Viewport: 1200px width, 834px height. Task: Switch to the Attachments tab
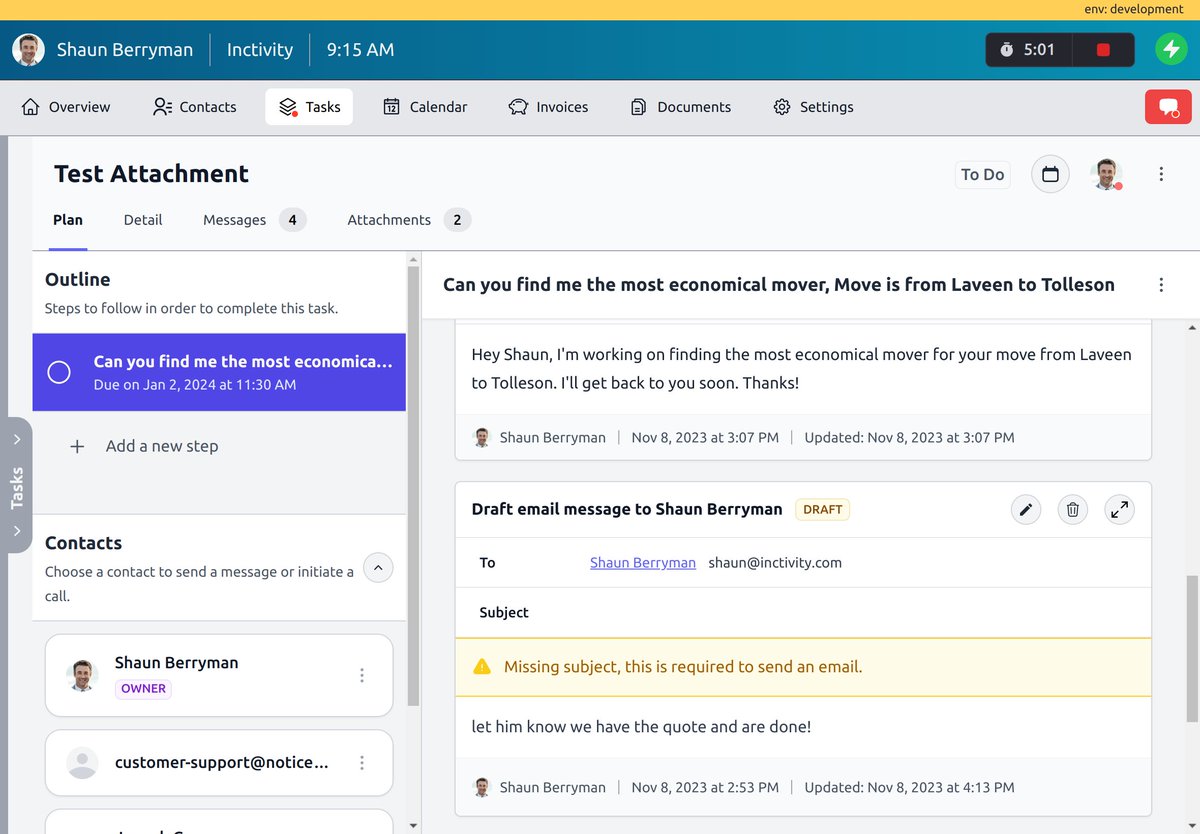[x=408, y=220]
